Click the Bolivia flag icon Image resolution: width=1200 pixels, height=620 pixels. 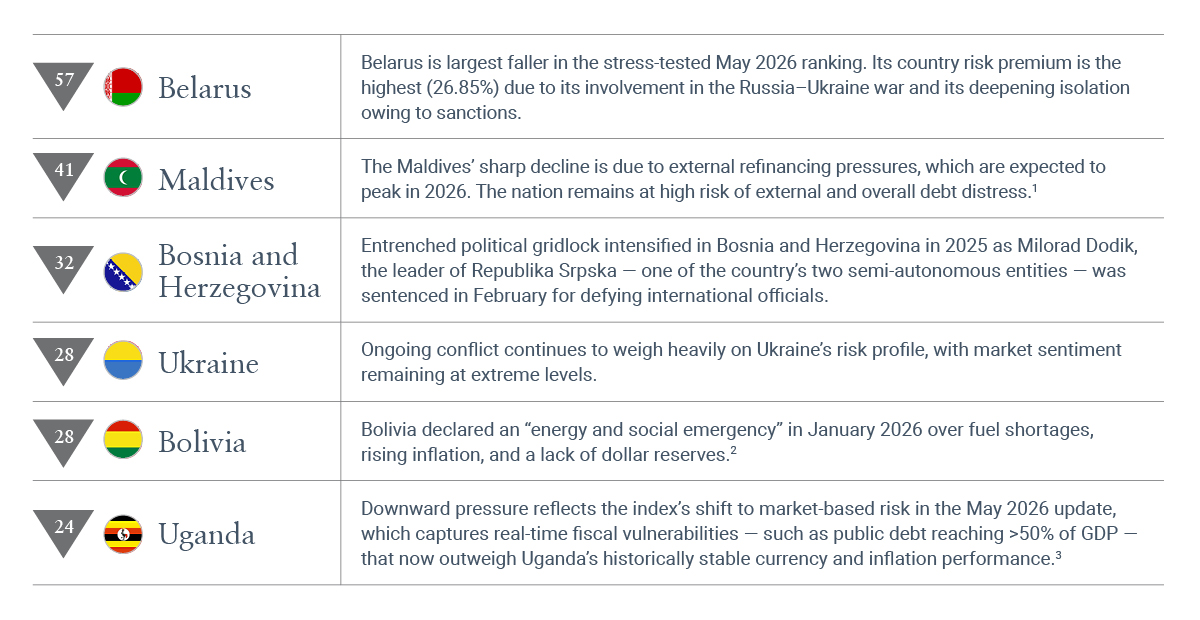pyautogui.click(x=123, y=440)
